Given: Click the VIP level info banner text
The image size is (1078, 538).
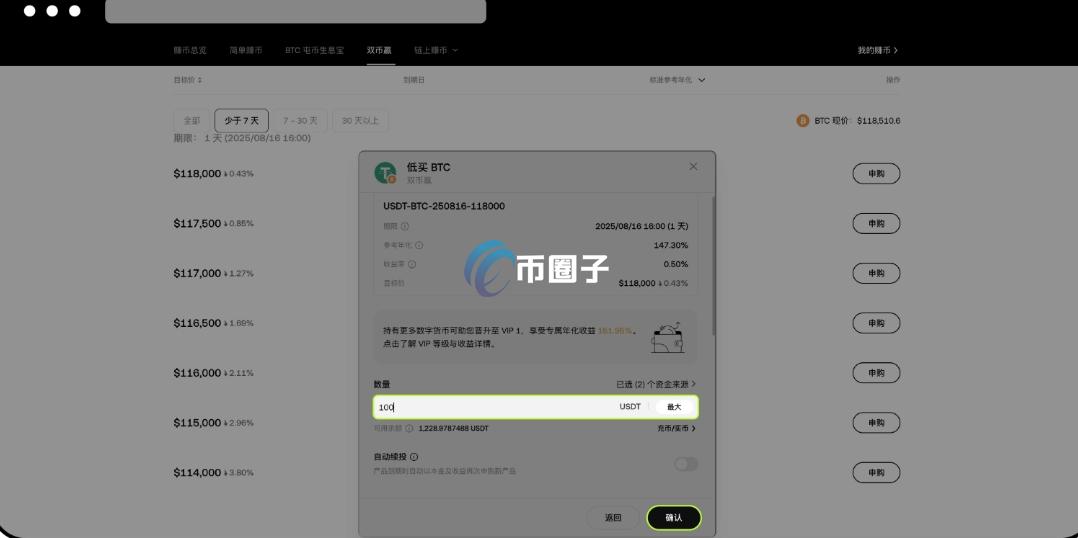Looking at the screenshot, I should (511, 337).
